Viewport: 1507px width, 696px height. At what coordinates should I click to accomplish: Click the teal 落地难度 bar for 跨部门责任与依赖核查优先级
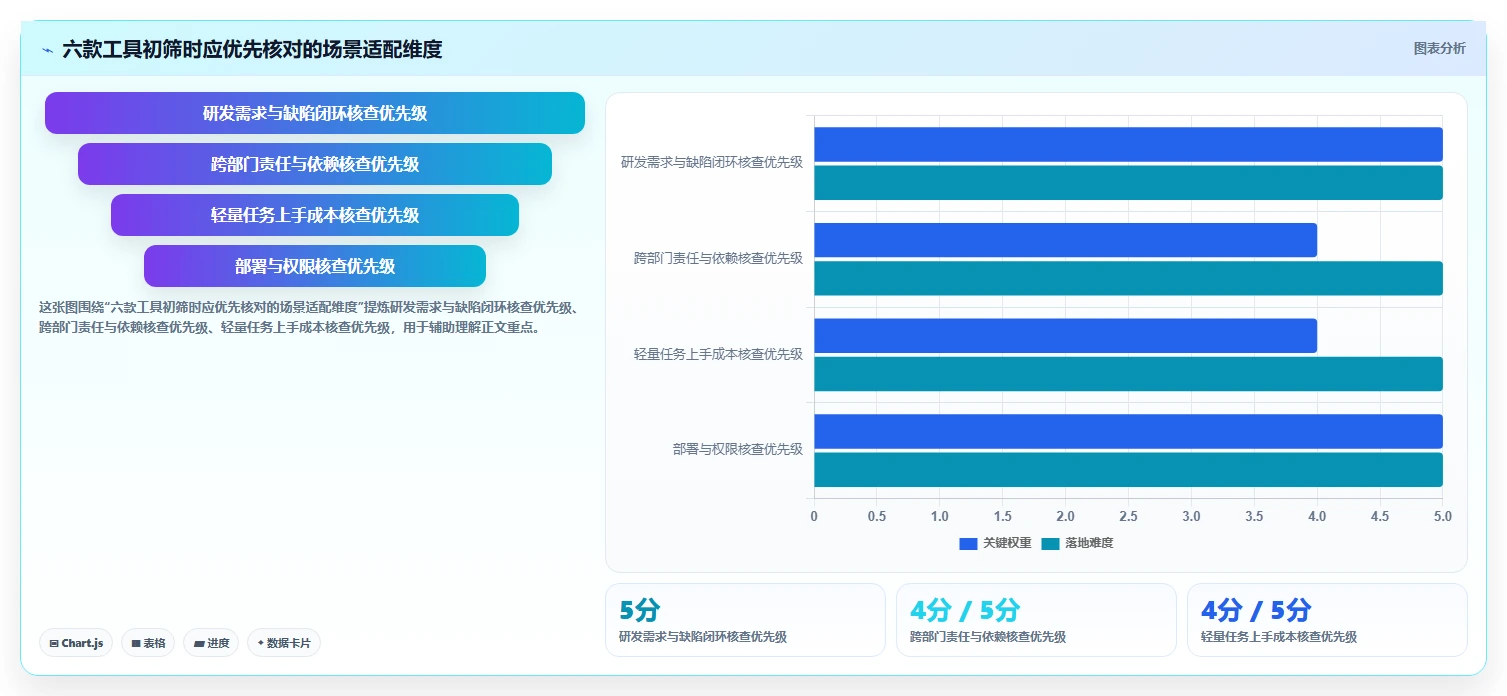[x=1128, y=278]
